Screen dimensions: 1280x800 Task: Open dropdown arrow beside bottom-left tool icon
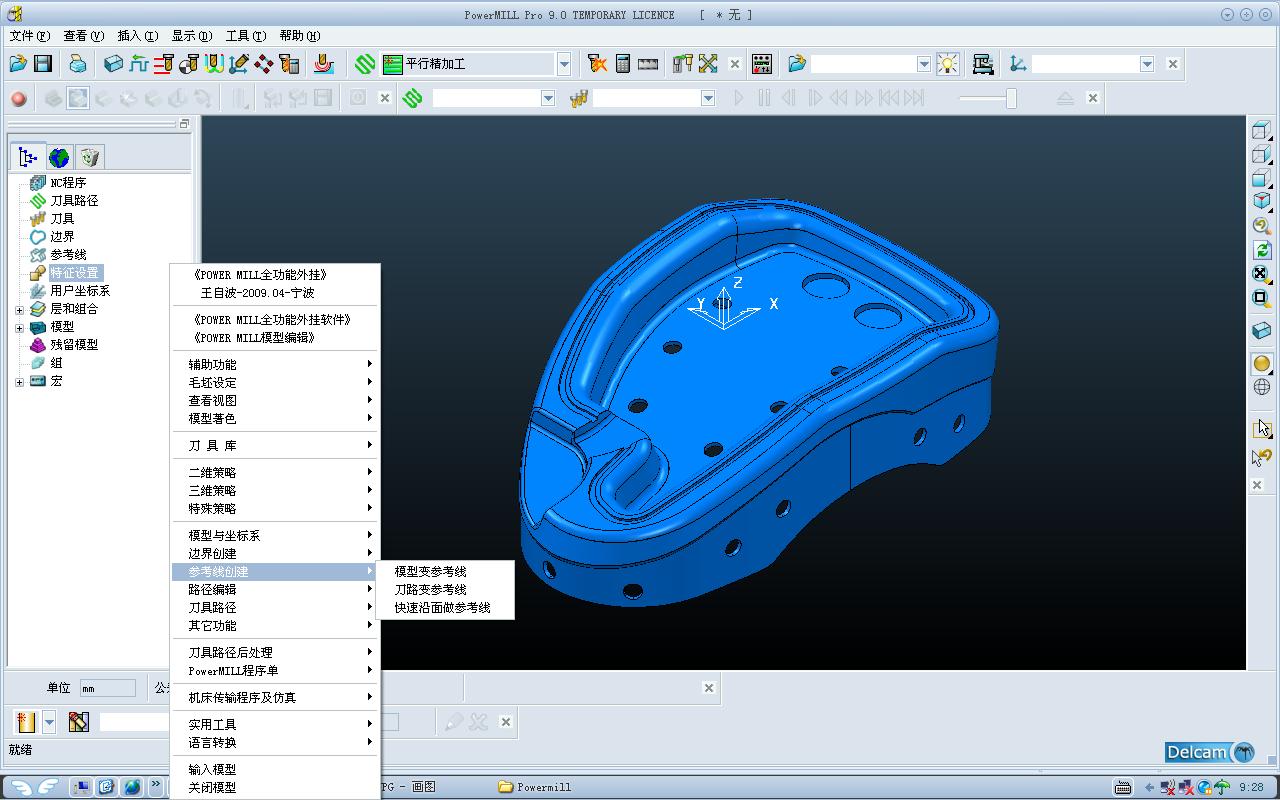pos(48,722)
